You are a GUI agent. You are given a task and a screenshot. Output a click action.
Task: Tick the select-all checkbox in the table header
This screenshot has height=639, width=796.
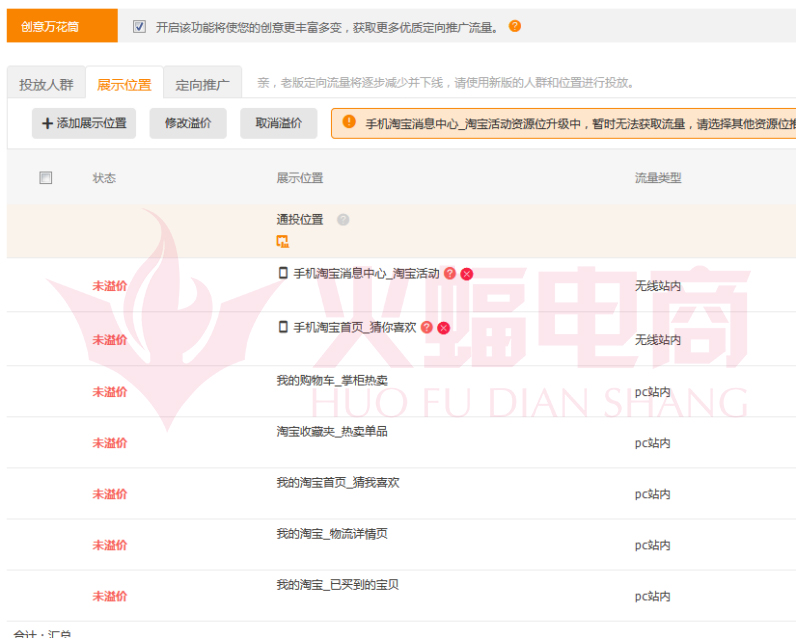46,178
